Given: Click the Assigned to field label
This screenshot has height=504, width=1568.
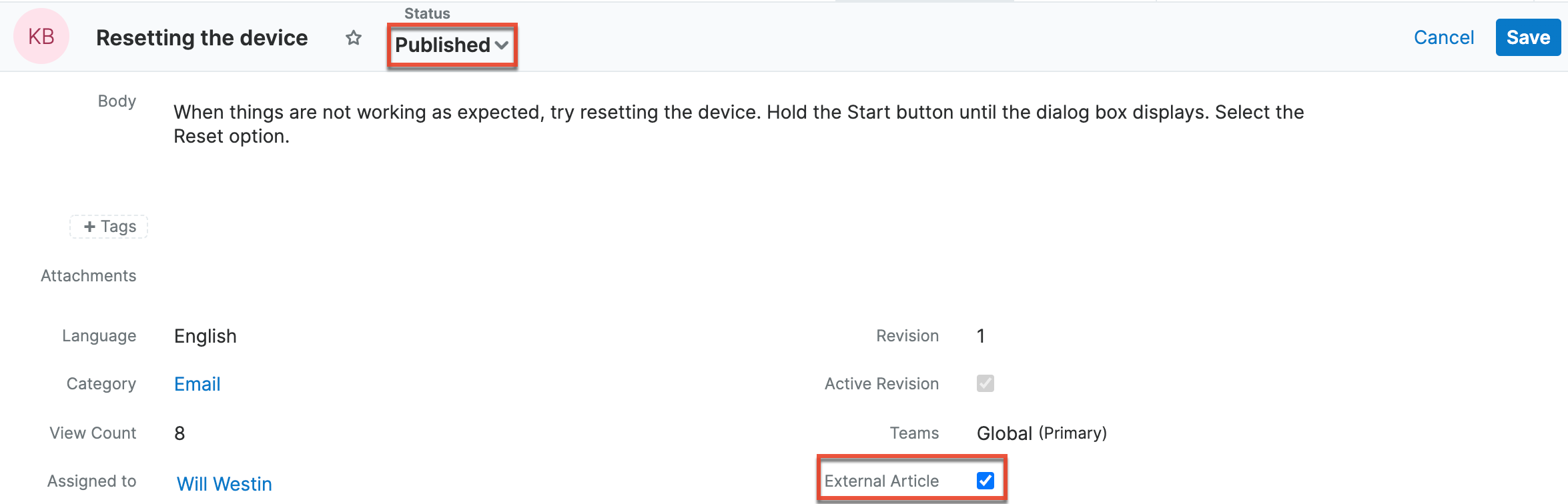Looking at the screenshot, I should coord(91,481).
